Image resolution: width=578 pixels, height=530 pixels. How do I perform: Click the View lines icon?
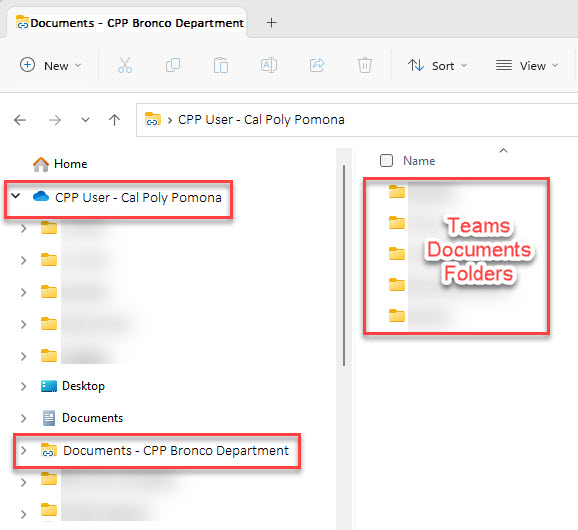click(x=504, y=65)
